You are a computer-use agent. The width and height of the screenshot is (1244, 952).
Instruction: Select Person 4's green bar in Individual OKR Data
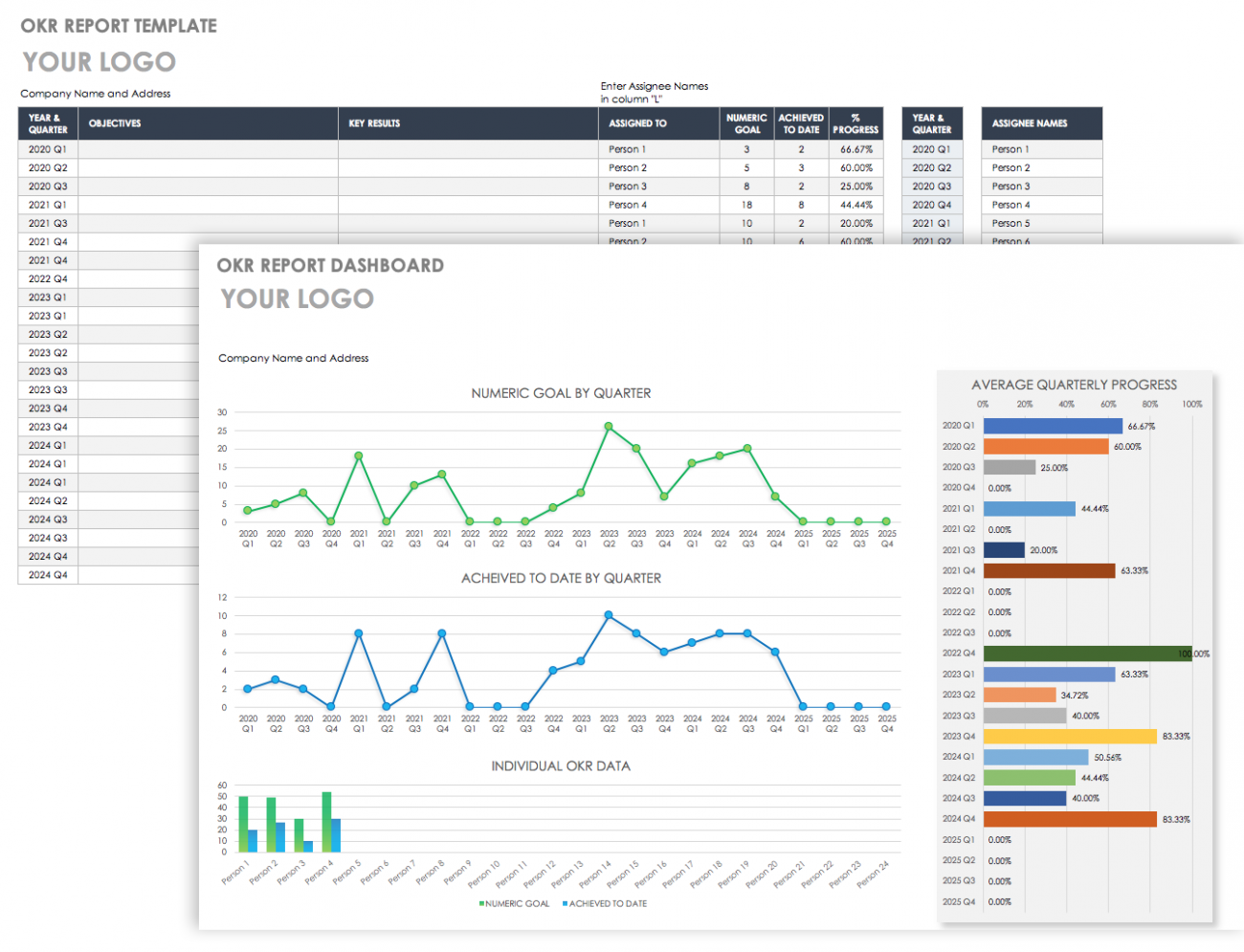click(326, 821)
